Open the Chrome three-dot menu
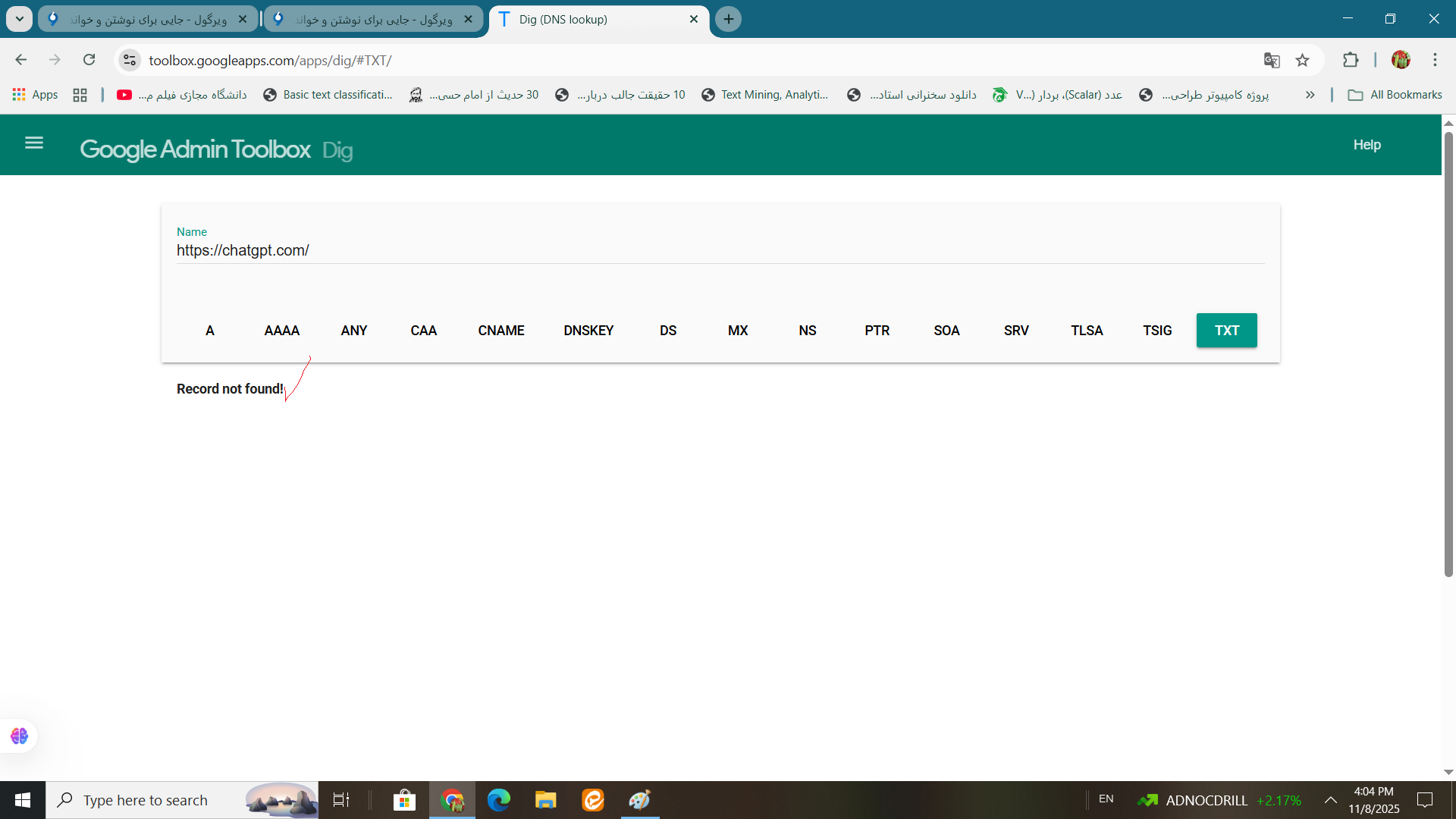The image size is (1456, 819). click(x=1435, y=60)
